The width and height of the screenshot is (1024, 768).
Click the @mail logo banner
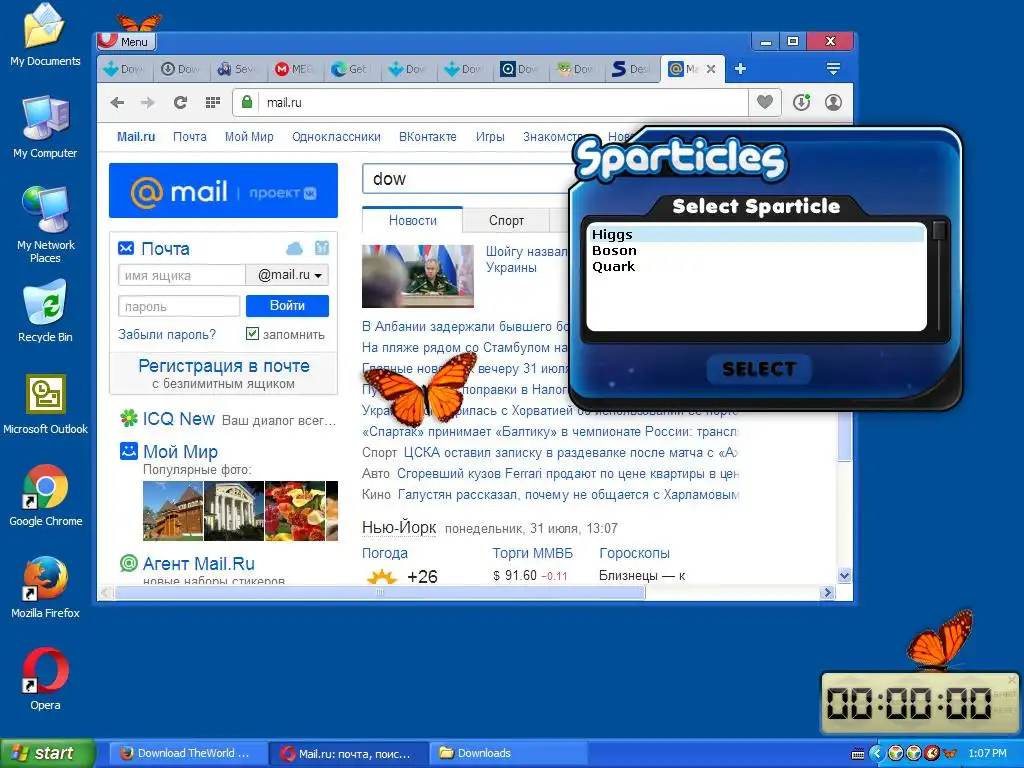223,191
